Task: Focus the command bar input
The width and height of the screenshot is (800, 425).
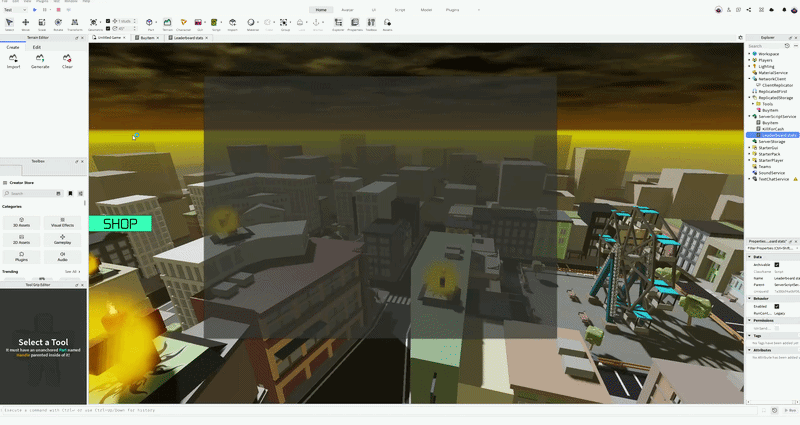Action: click(378, 410)
